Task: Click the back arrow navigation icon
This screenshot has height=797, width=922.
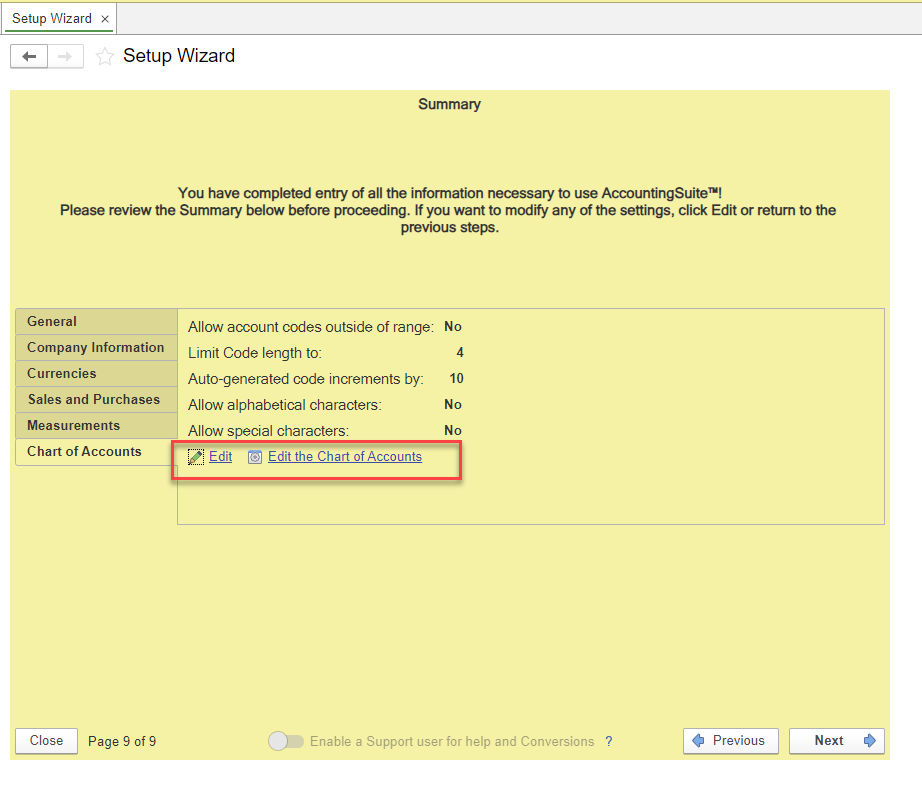Action: (x=29, y=56)
